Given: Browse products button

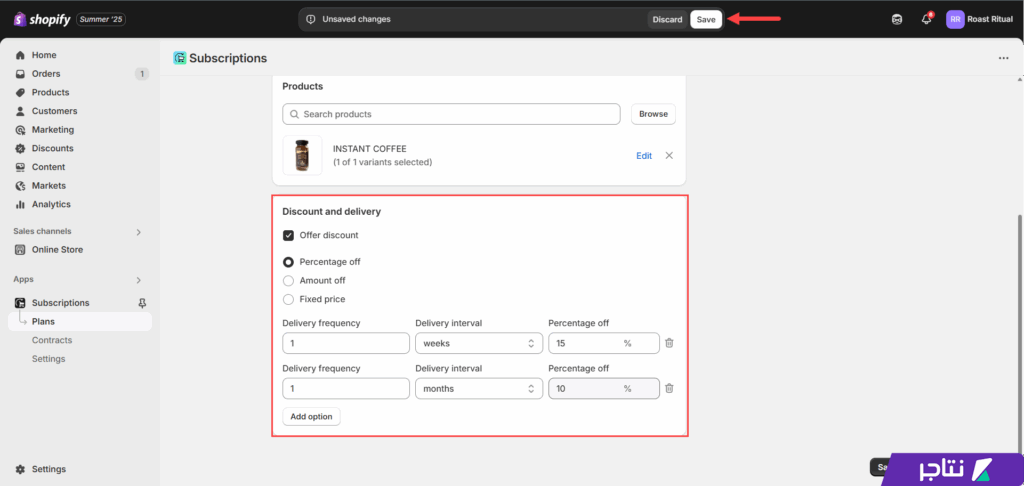Looking at the screenshot, I should pyautogui.click(x=653, y=114).
